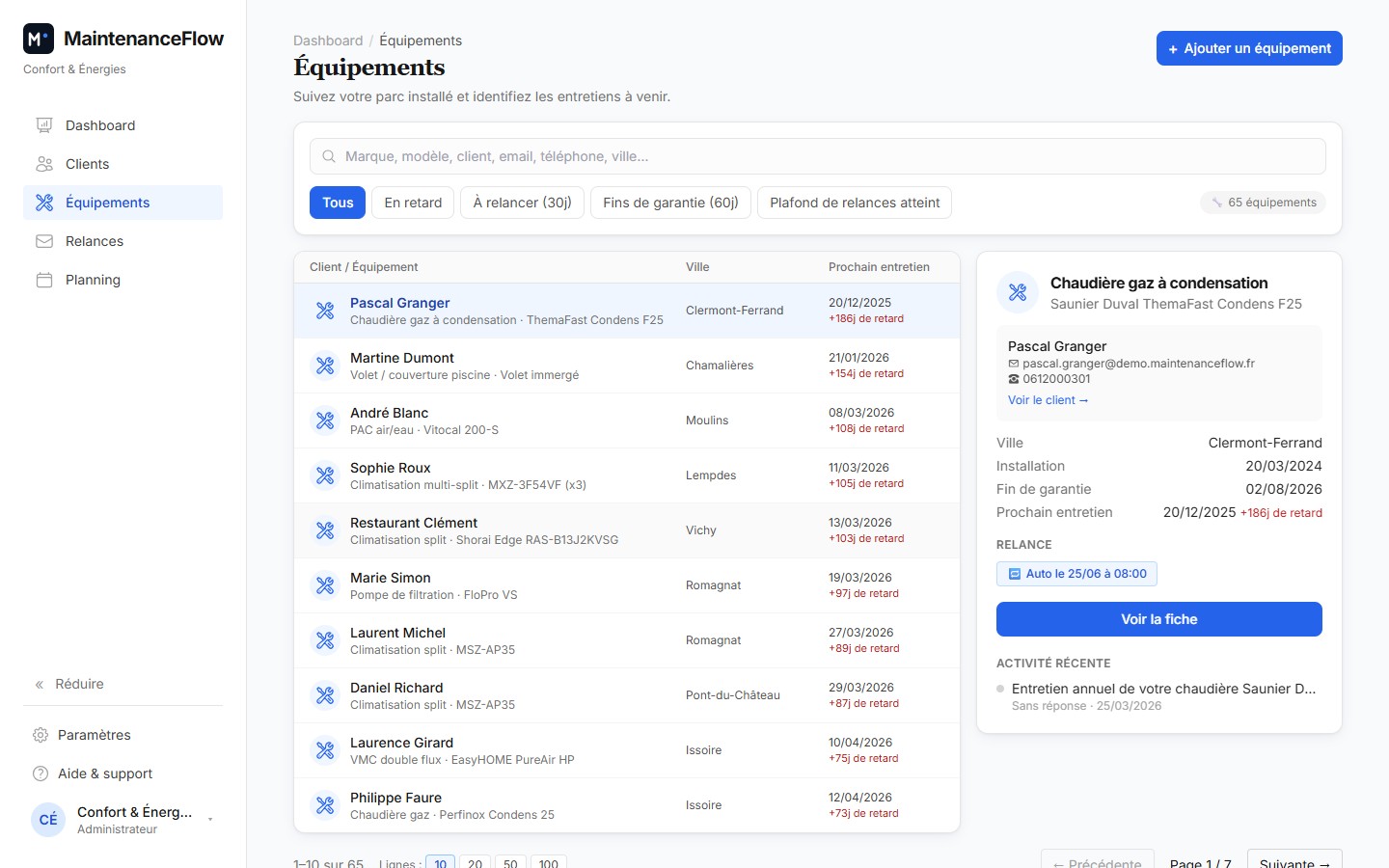Click the Planning calendar icon
The width and height of the screenshot is (1389, 868).
click(44, 280)
